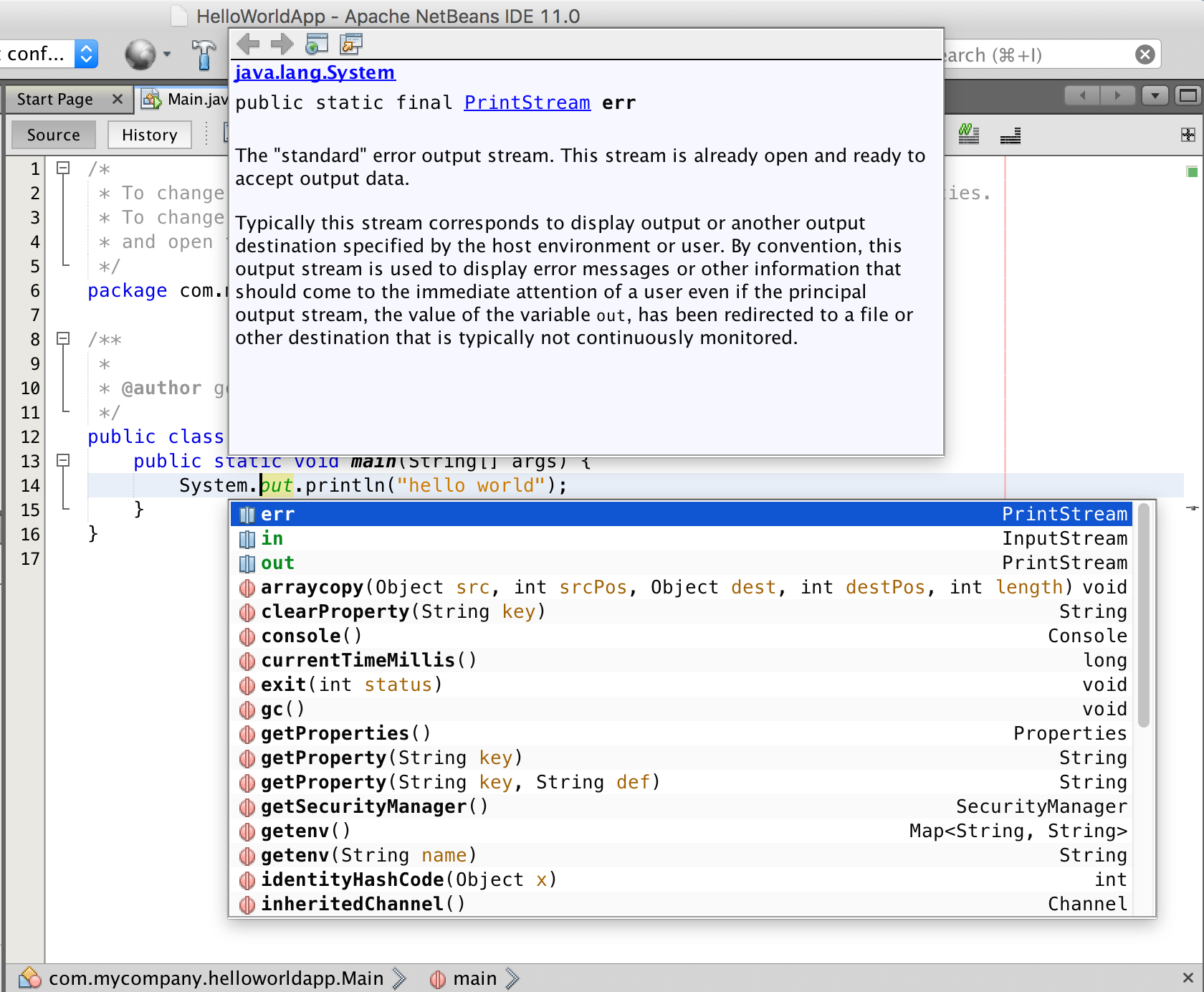Click the back arrow in the Javadoc popup
The image size is (1204, 992).
[248, 44]
